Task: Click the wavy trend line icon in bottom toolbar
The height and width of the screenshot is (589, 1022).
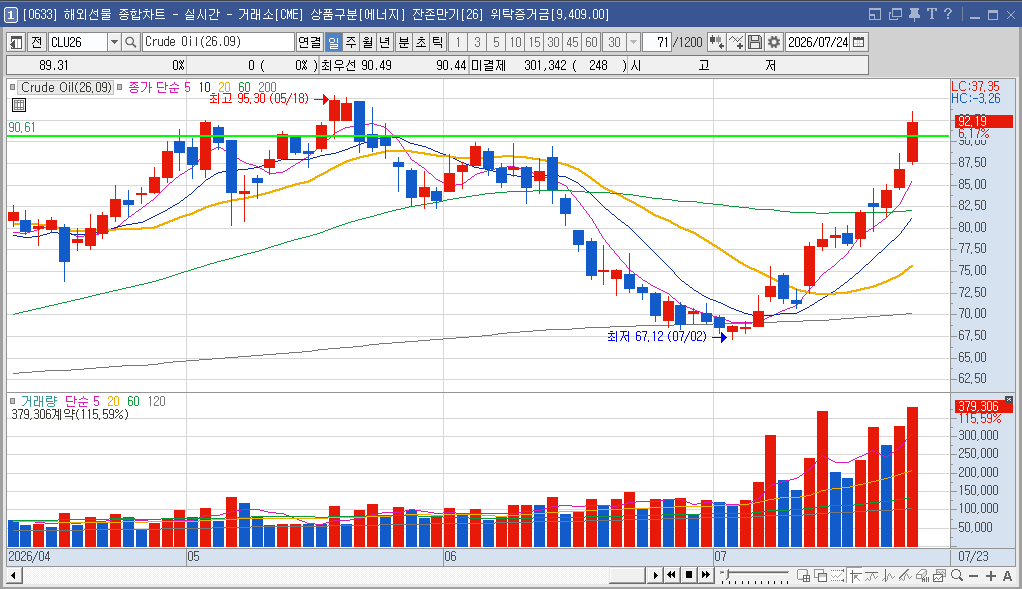Action: pos(871,576)
